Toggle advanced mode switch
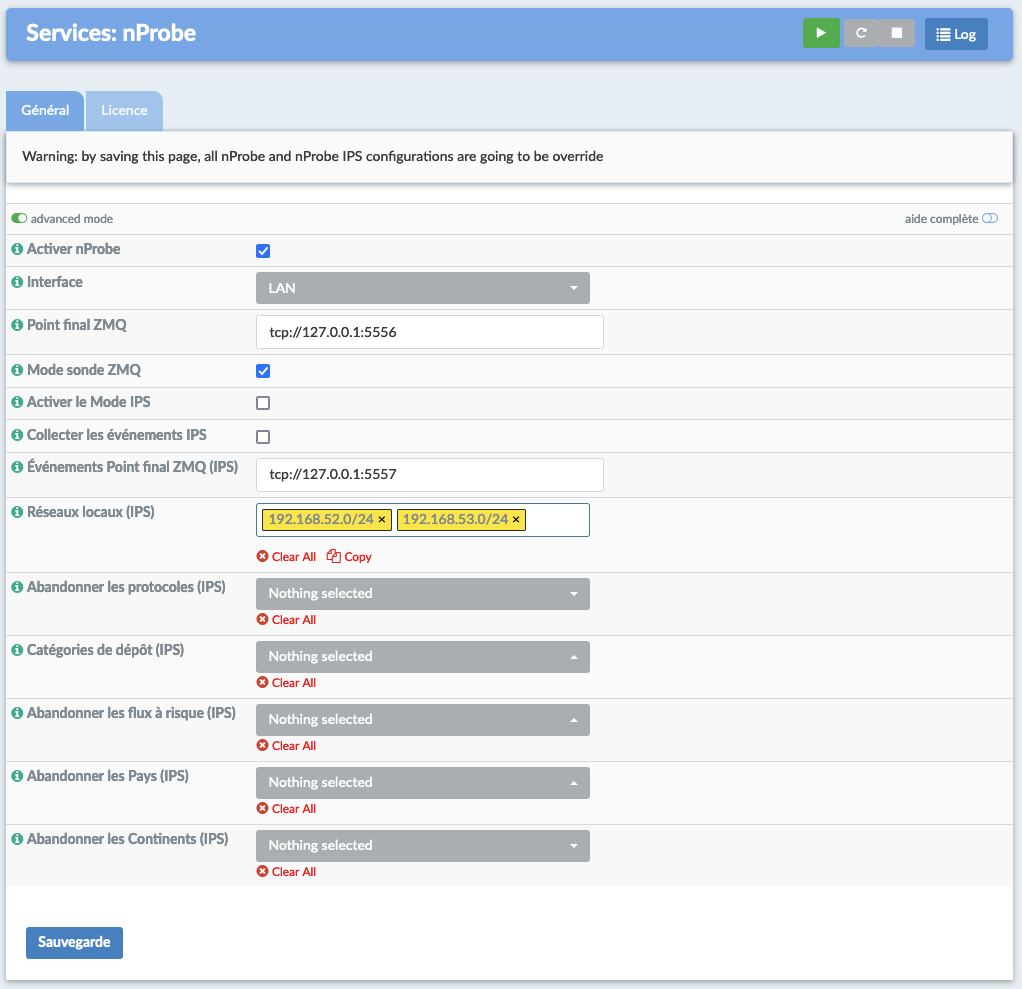 tap(19, 218)
